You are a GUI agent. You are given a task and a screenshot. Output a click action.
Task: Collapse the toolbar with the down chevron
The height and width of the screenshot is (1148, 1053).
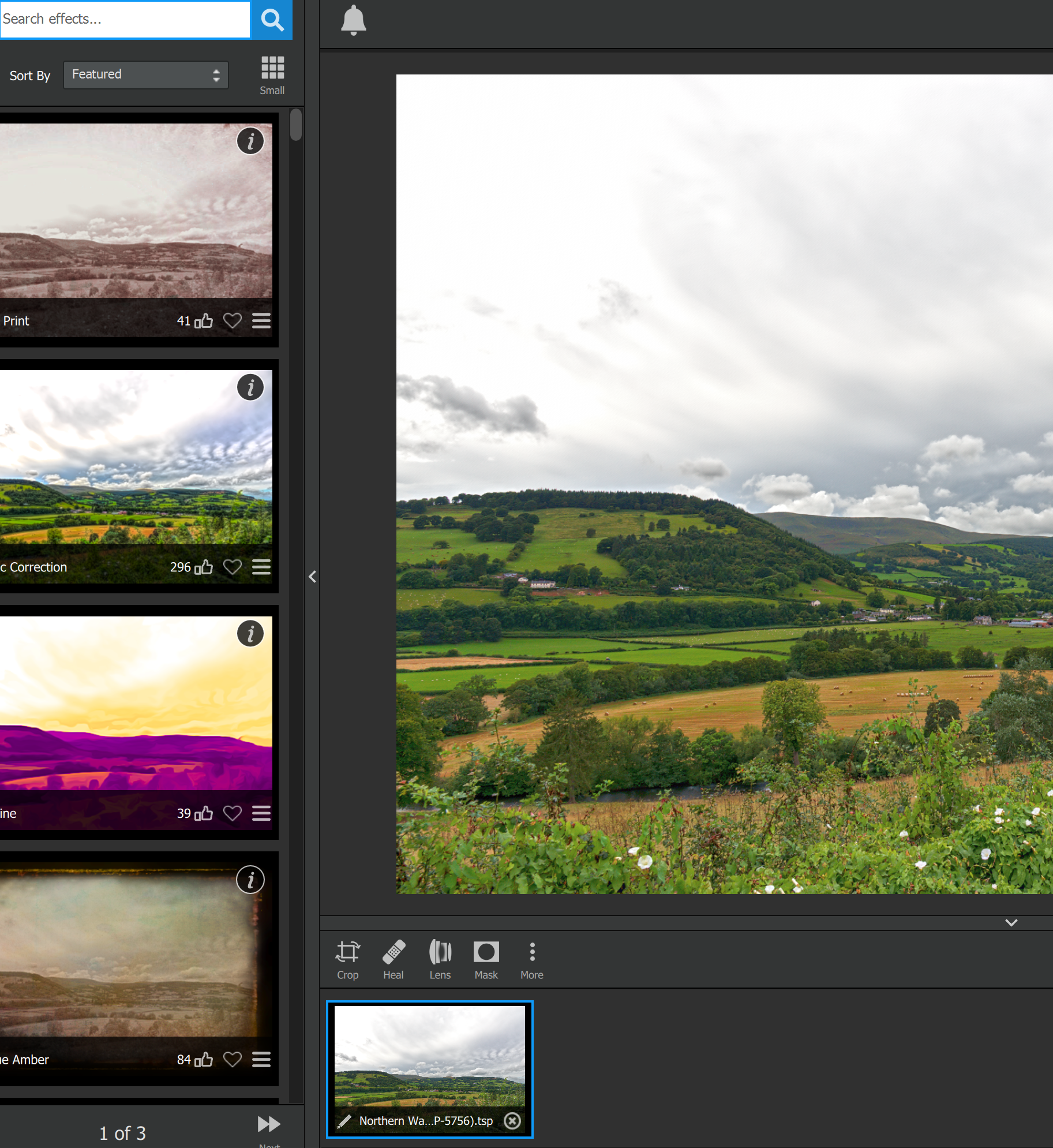1011,922
